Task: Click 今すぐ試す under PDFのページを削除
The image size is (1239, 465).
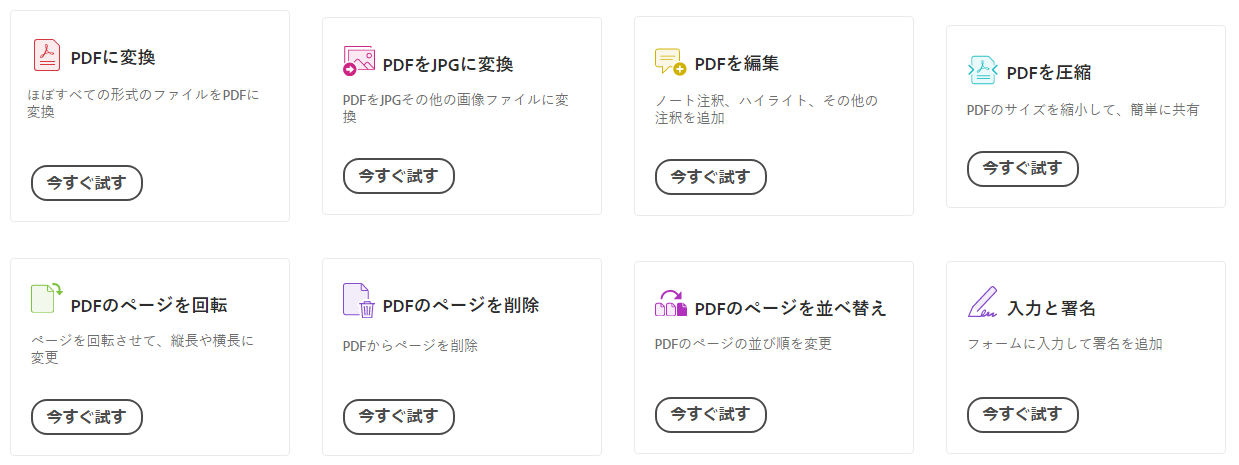Action: pos(399,417)
